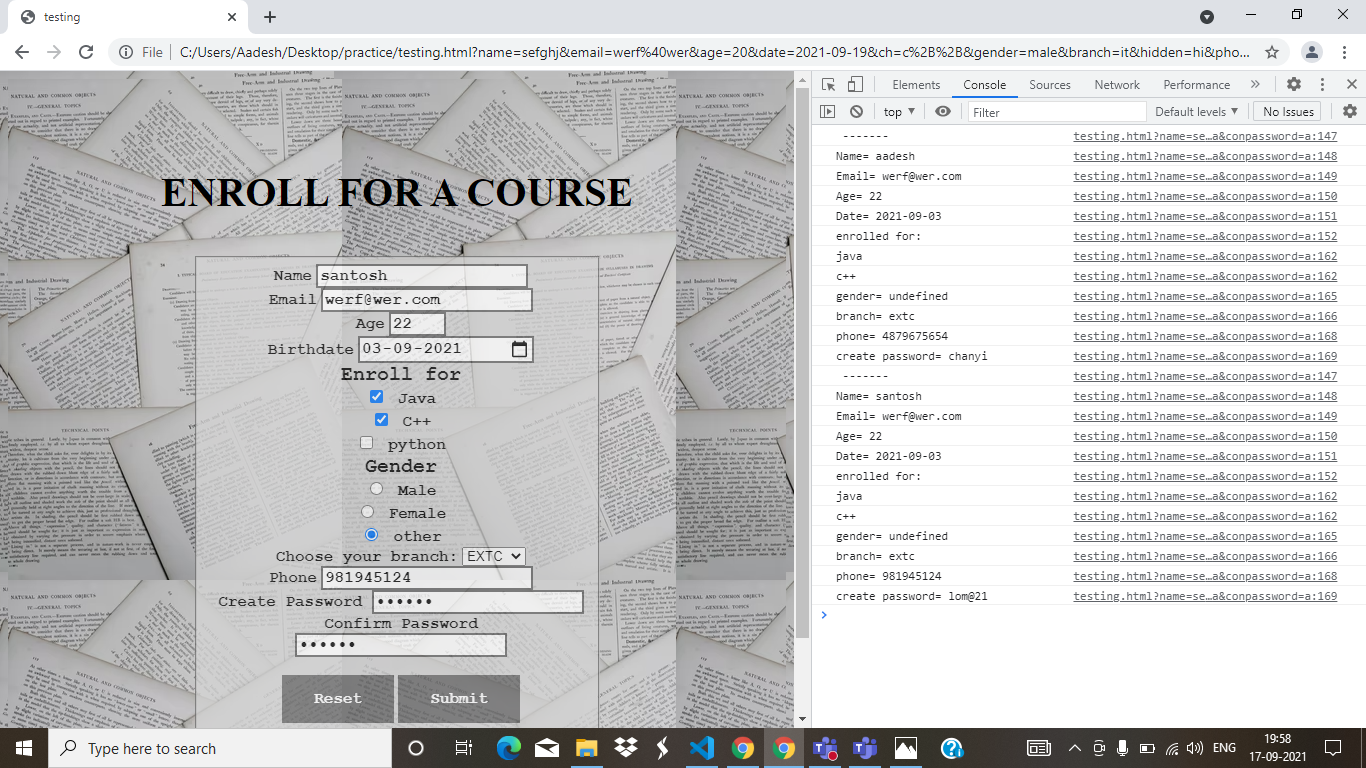1366x768 pixels.
Task: Click the console Filter field
Action: point(1057,112)
